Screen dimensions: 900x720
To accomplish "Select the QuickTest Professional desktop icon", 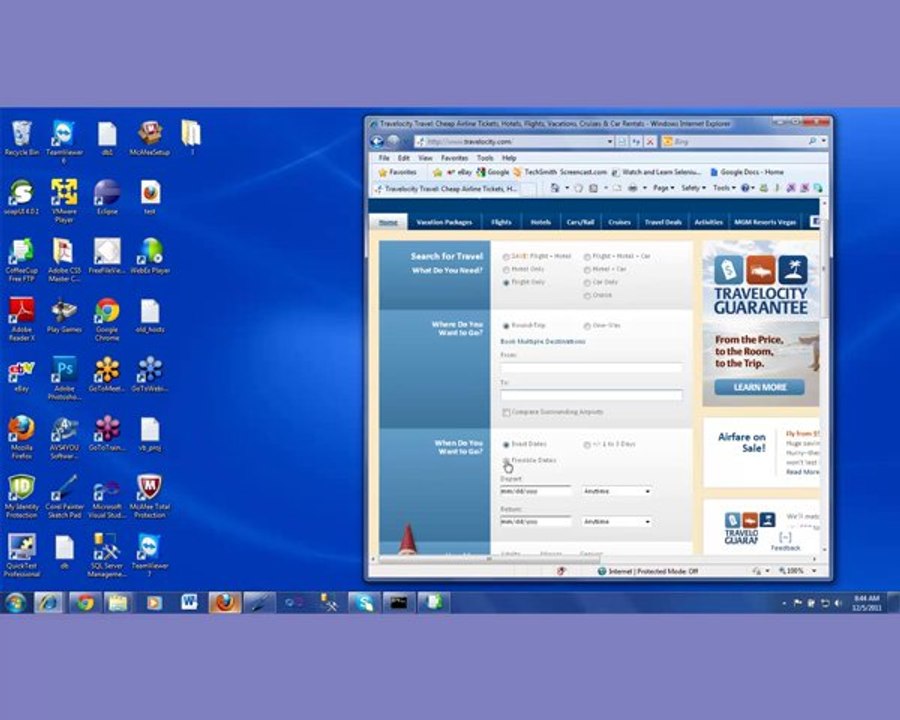I will (22, 555).
